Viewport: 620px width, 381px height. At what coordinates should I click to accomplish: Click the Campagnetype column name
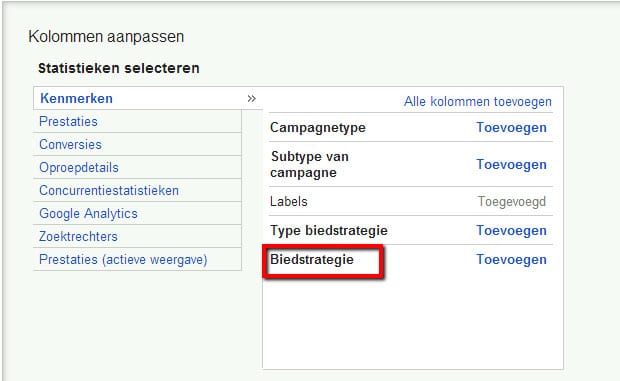click(318, 128)
